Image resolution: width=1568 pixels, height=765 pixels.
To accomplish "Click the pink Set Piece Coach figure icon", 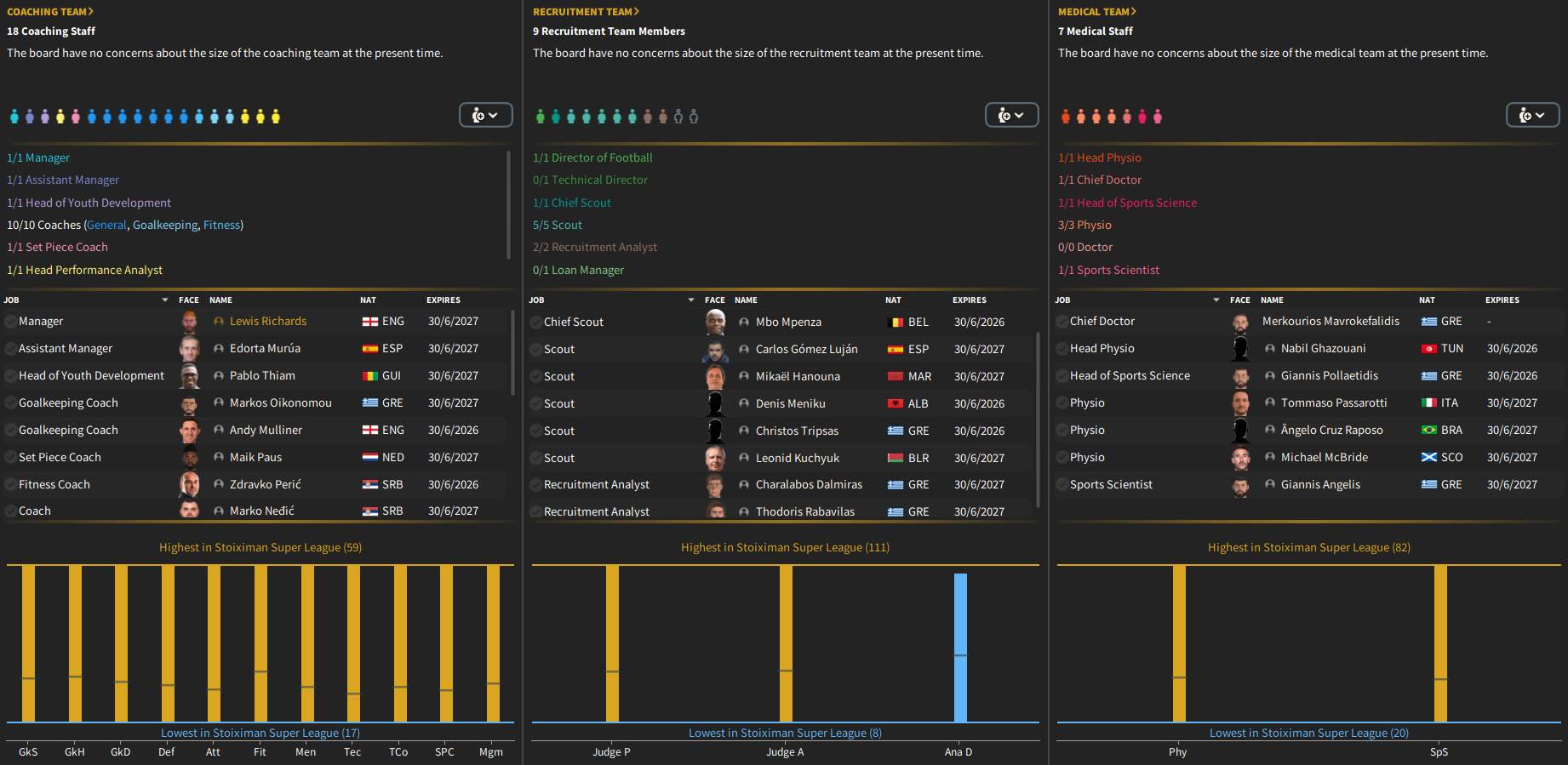I will (x=76, y=117).
